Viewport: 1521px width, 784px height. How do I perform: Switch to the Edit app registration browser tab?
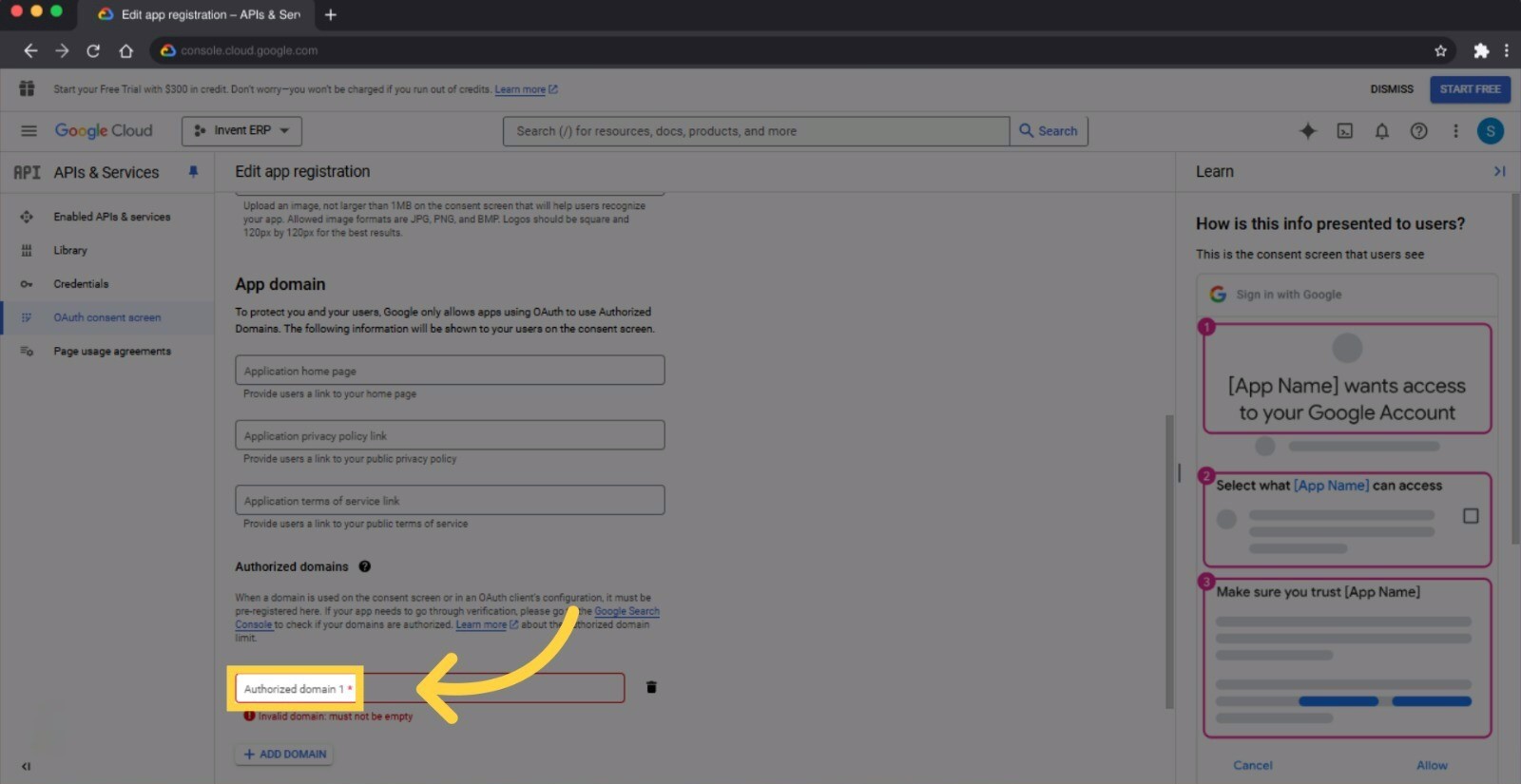[x=200, y=14]
